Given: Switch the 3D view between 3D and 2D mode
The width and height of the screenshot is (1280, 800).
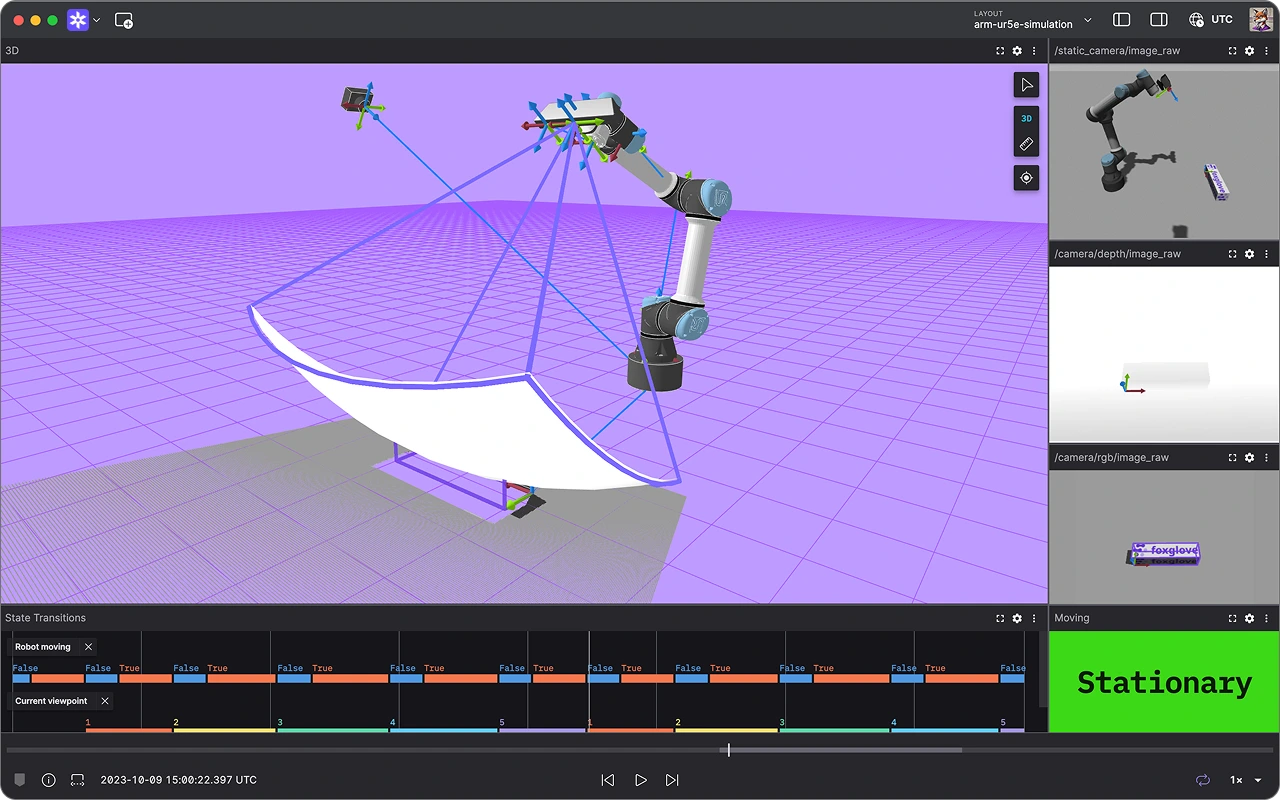Looking at the screenshot, I should 1026,118.
